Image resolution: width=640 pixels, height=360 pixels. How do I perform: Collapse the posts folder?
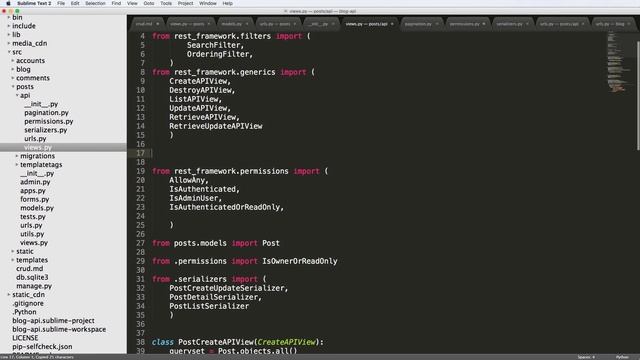[x=13, y=87]
